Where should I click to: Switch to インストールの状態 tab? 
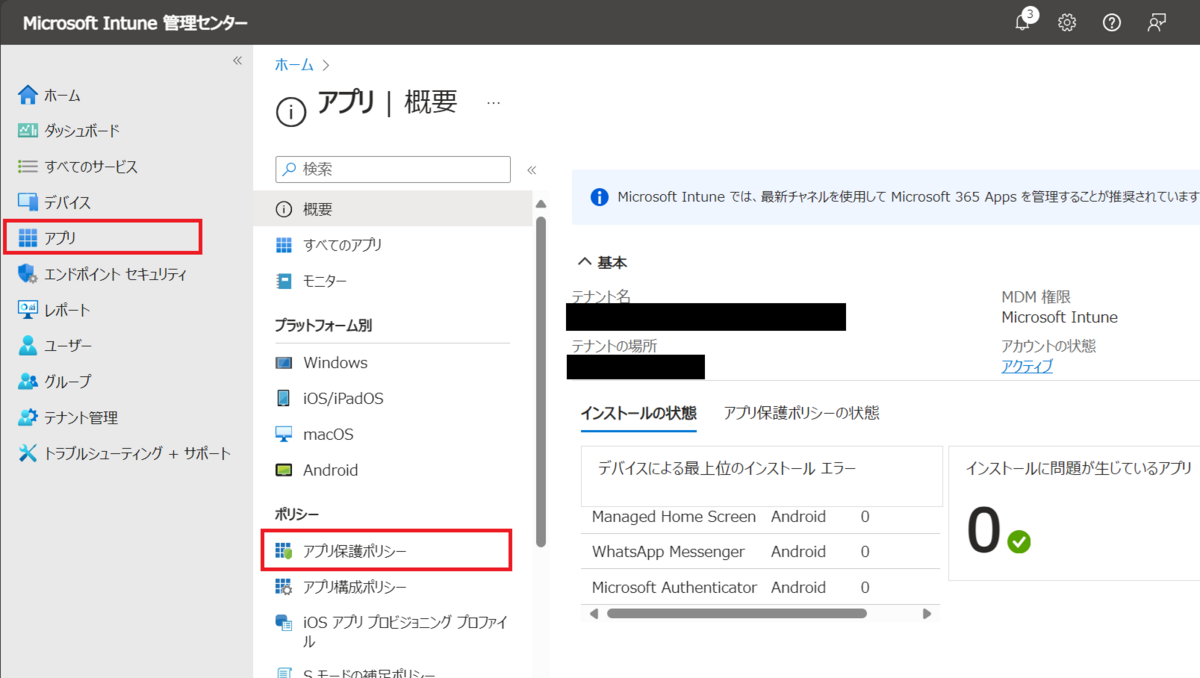638,413
